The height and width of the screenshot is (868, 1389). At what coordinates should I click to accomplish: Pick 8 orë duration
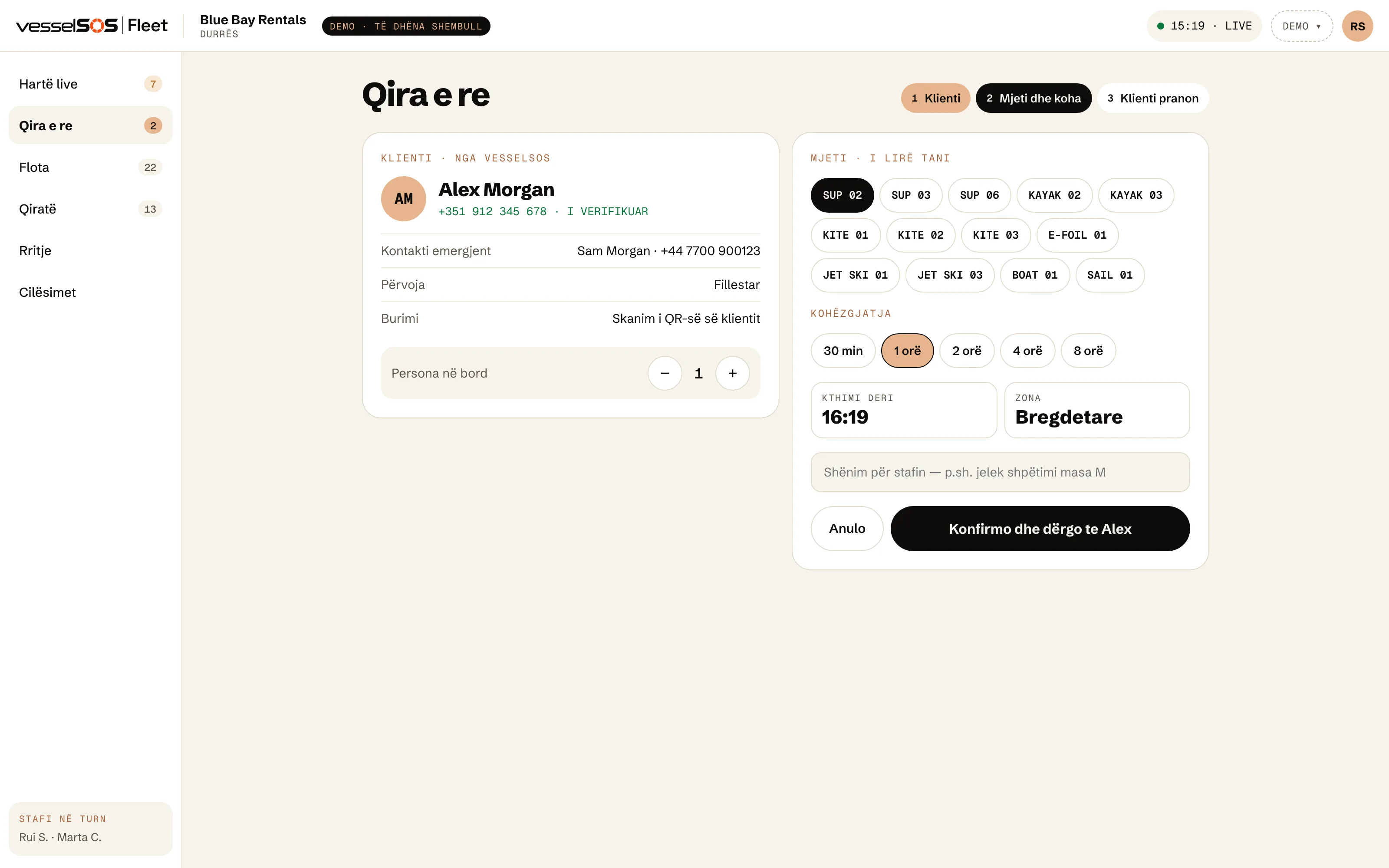1088,351
